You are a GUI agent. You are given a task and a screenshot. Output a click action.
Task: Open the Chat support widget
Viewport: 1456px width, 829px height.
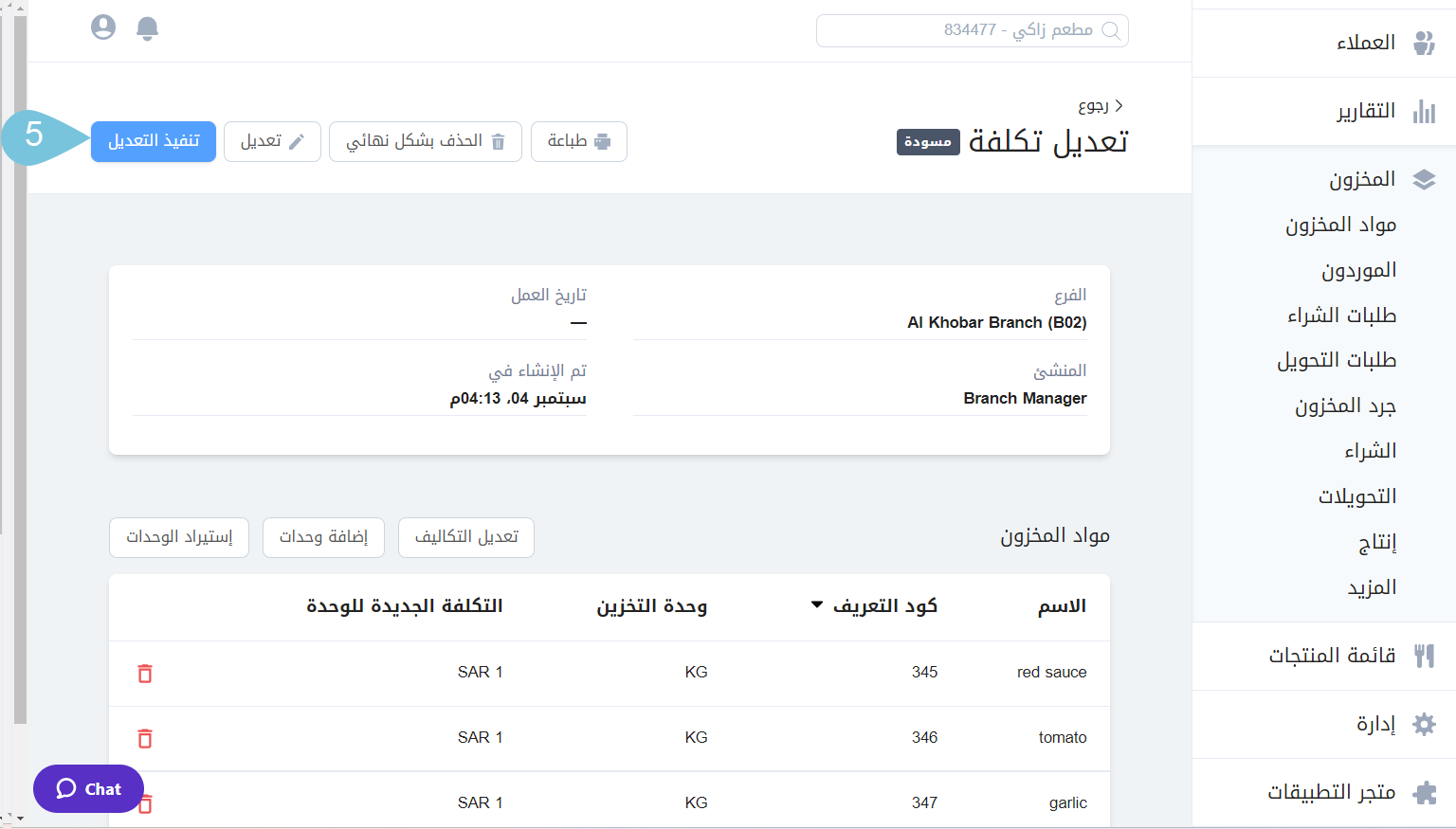[x=88, y=789]
